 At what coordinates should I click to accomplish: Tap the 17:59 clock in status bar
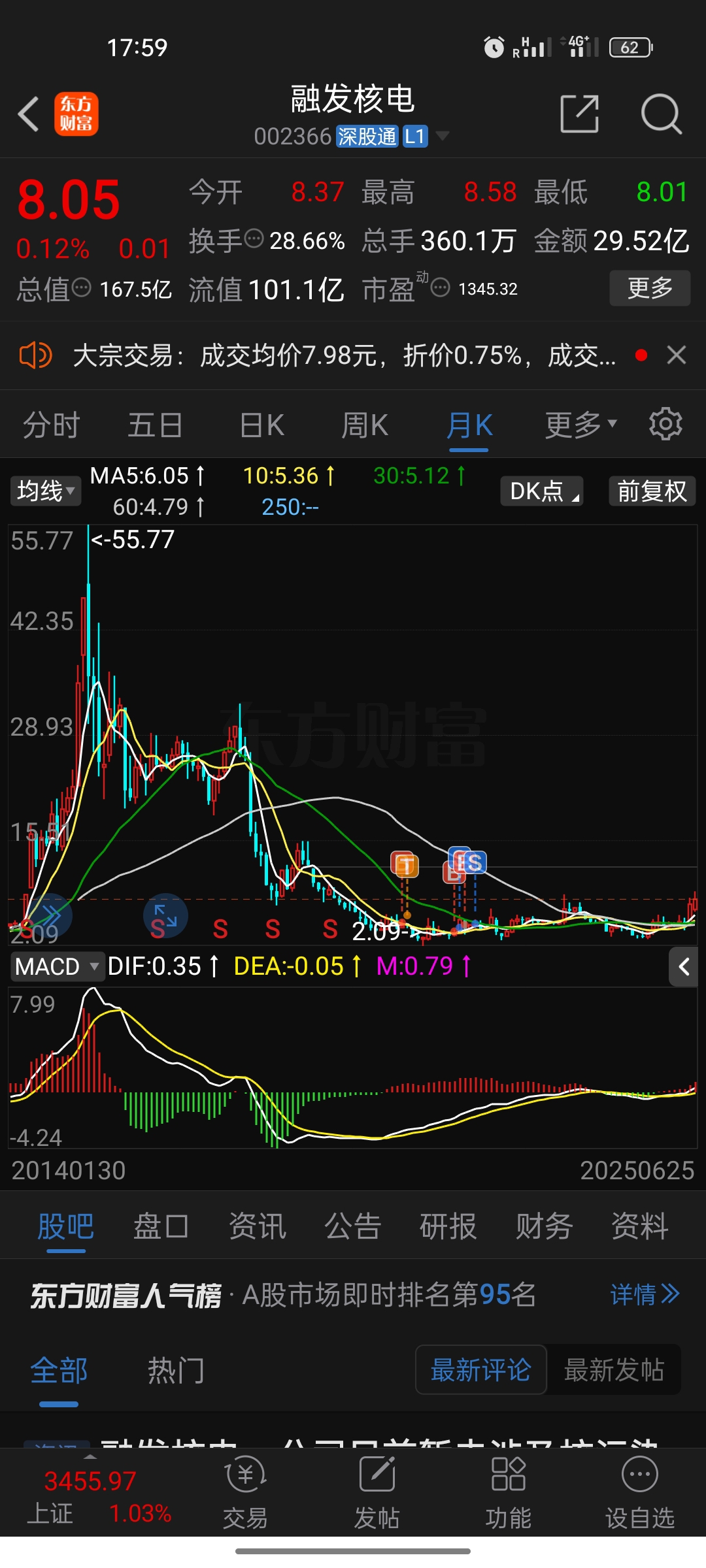[137, 48]
